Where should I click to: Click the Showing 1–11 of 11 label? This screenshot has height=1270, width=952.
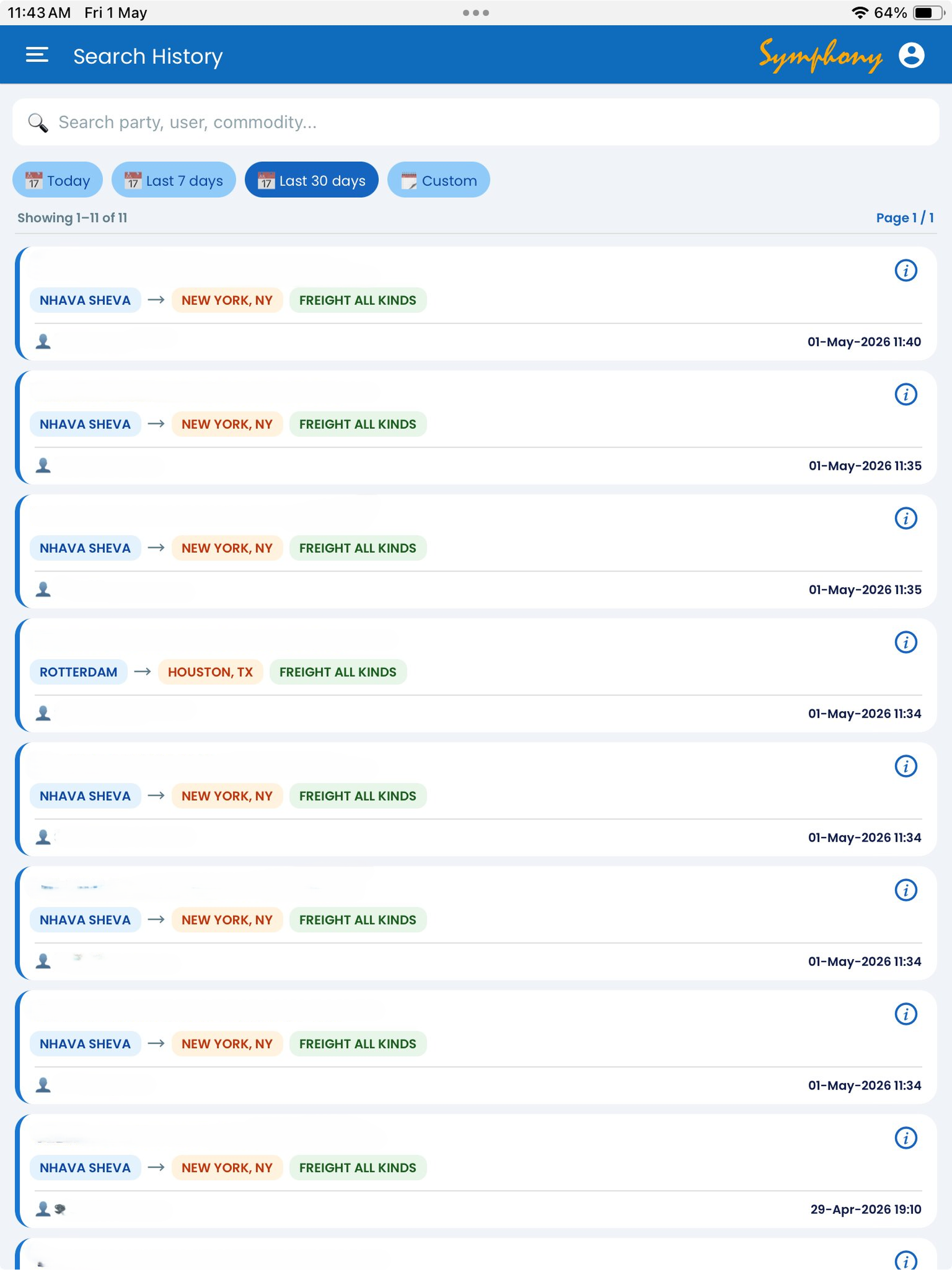click(73, 218)
